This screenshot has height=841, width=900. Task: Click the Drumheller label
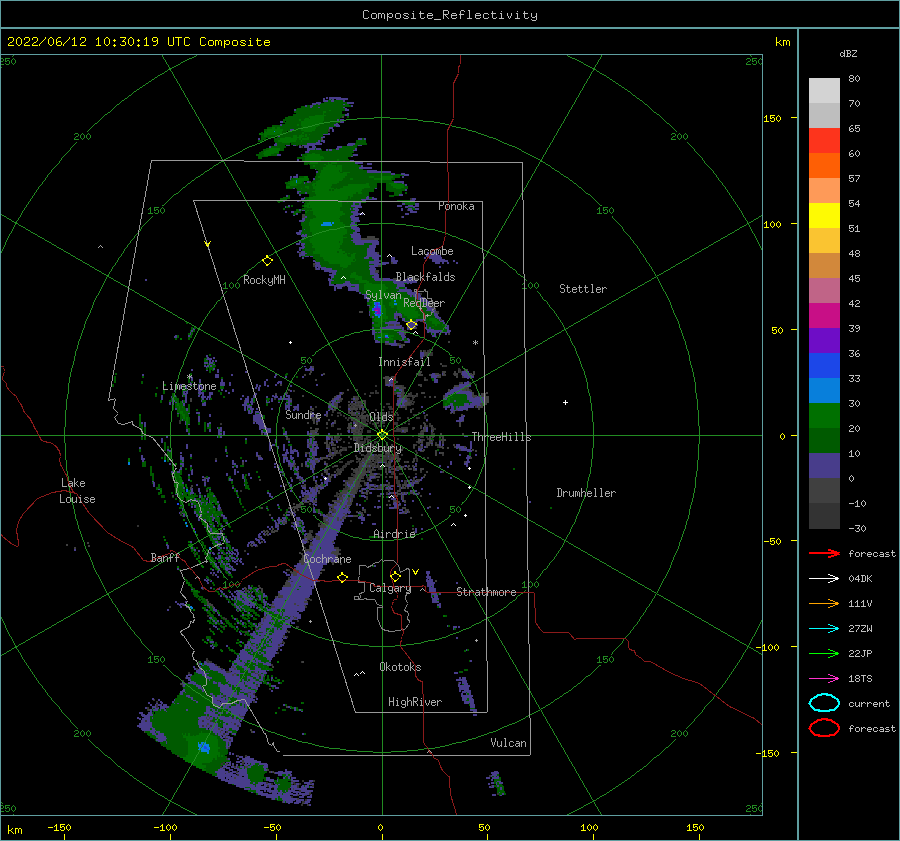click(x=585, y=493)
